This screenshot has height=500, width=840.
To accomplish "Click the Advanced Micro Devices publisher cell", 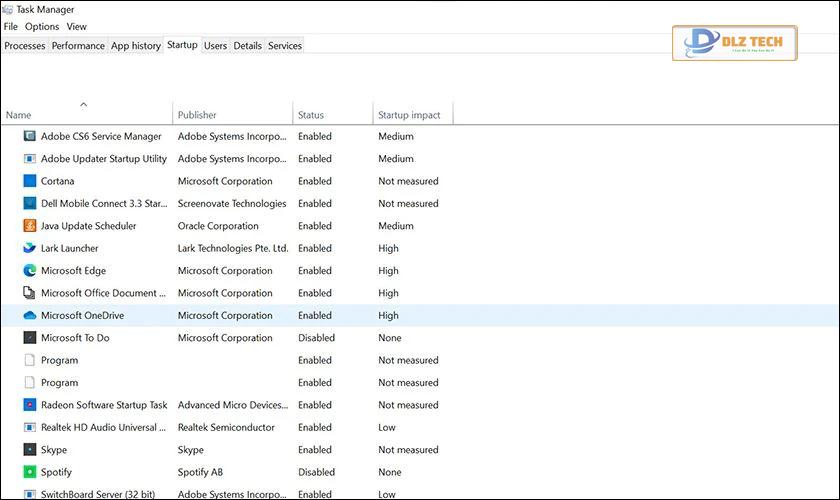I will click(233, 405).
